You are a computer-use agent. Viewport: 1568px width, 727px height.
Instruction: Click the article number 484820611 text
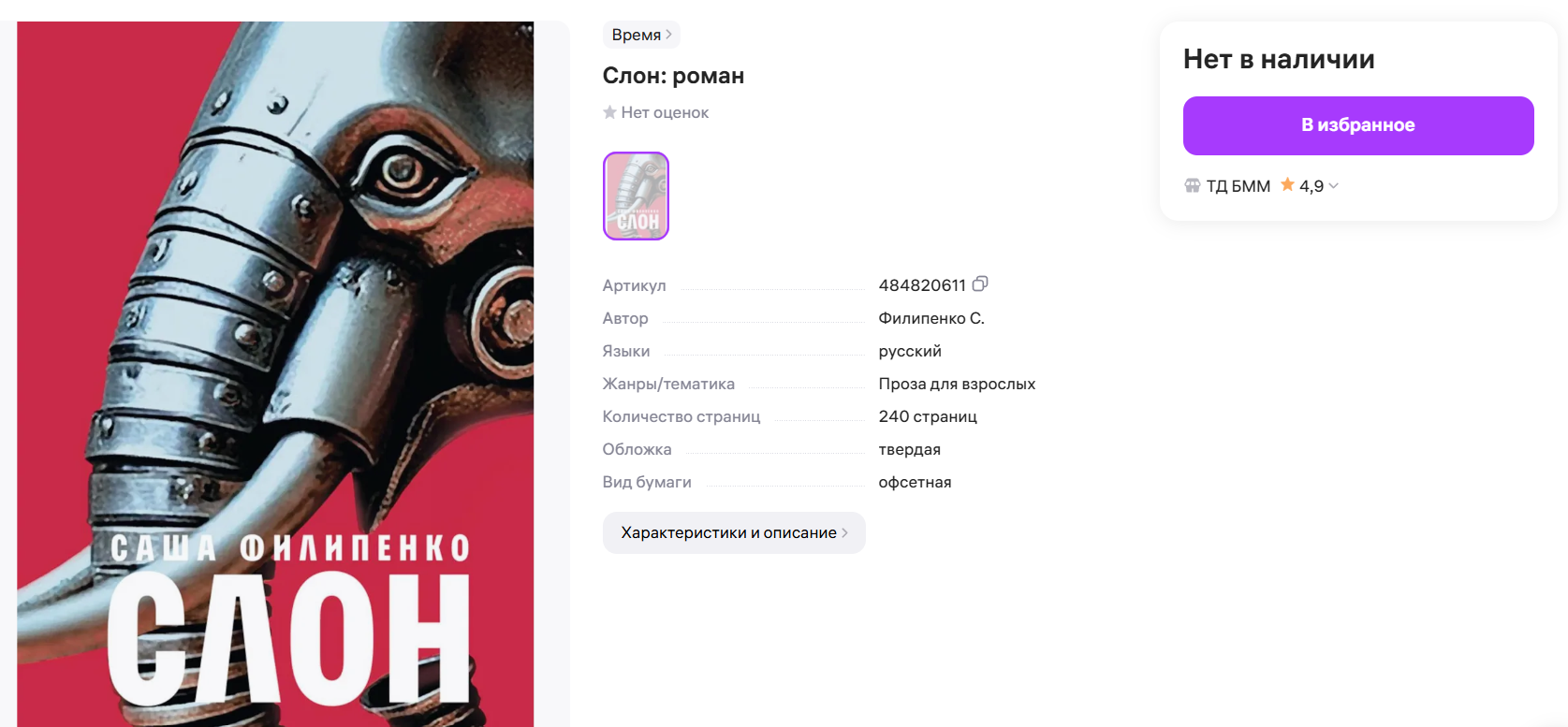click(922, 285)
